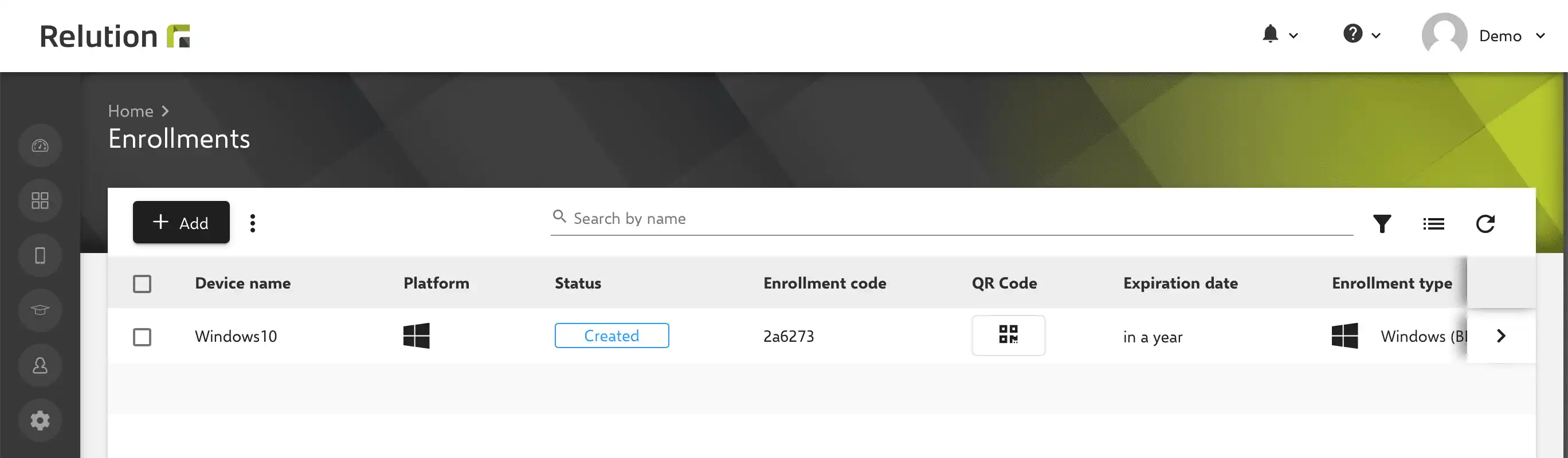Sort by Expiration date column header
The height and width of the screenshot is (458, 1568).
(1180, 283)
